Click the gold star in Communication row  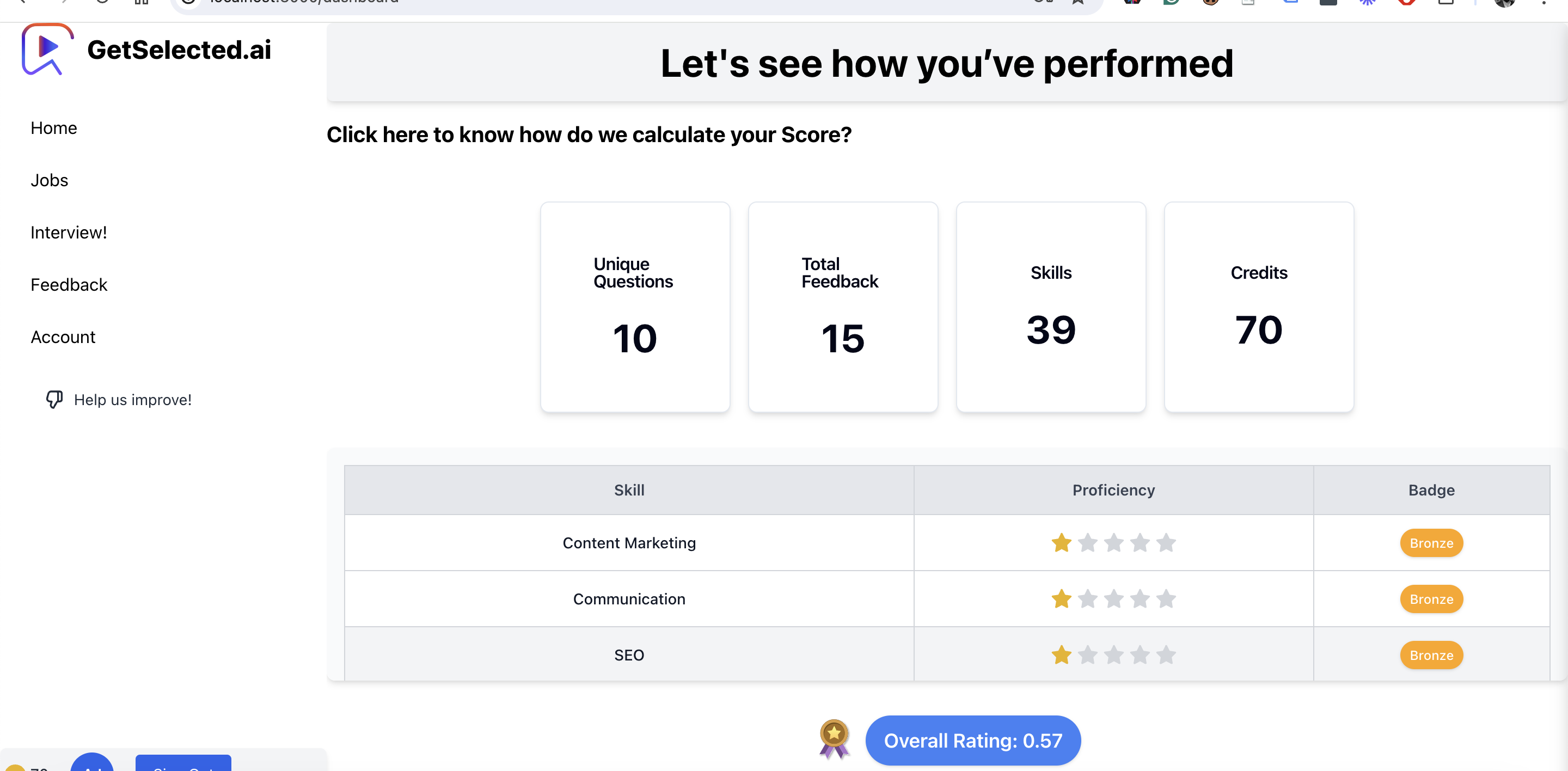point(1061,599)
